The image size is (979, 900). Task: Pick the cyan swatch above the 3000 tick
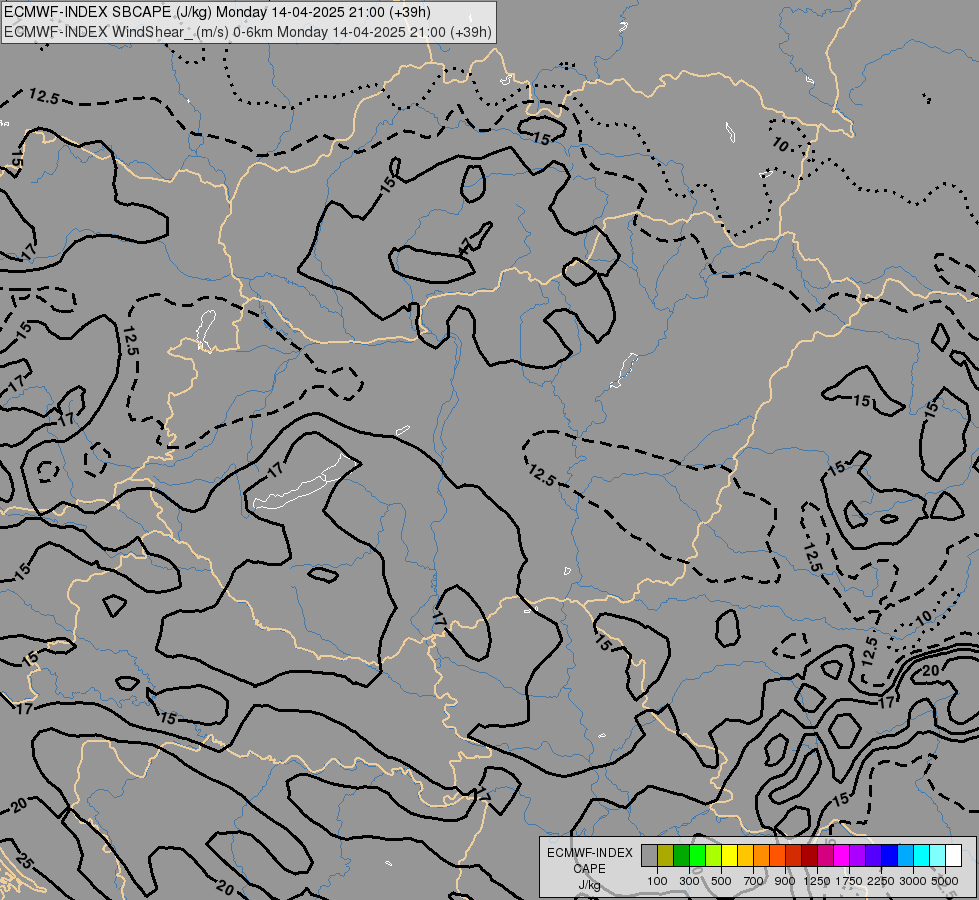click(922, 856)
